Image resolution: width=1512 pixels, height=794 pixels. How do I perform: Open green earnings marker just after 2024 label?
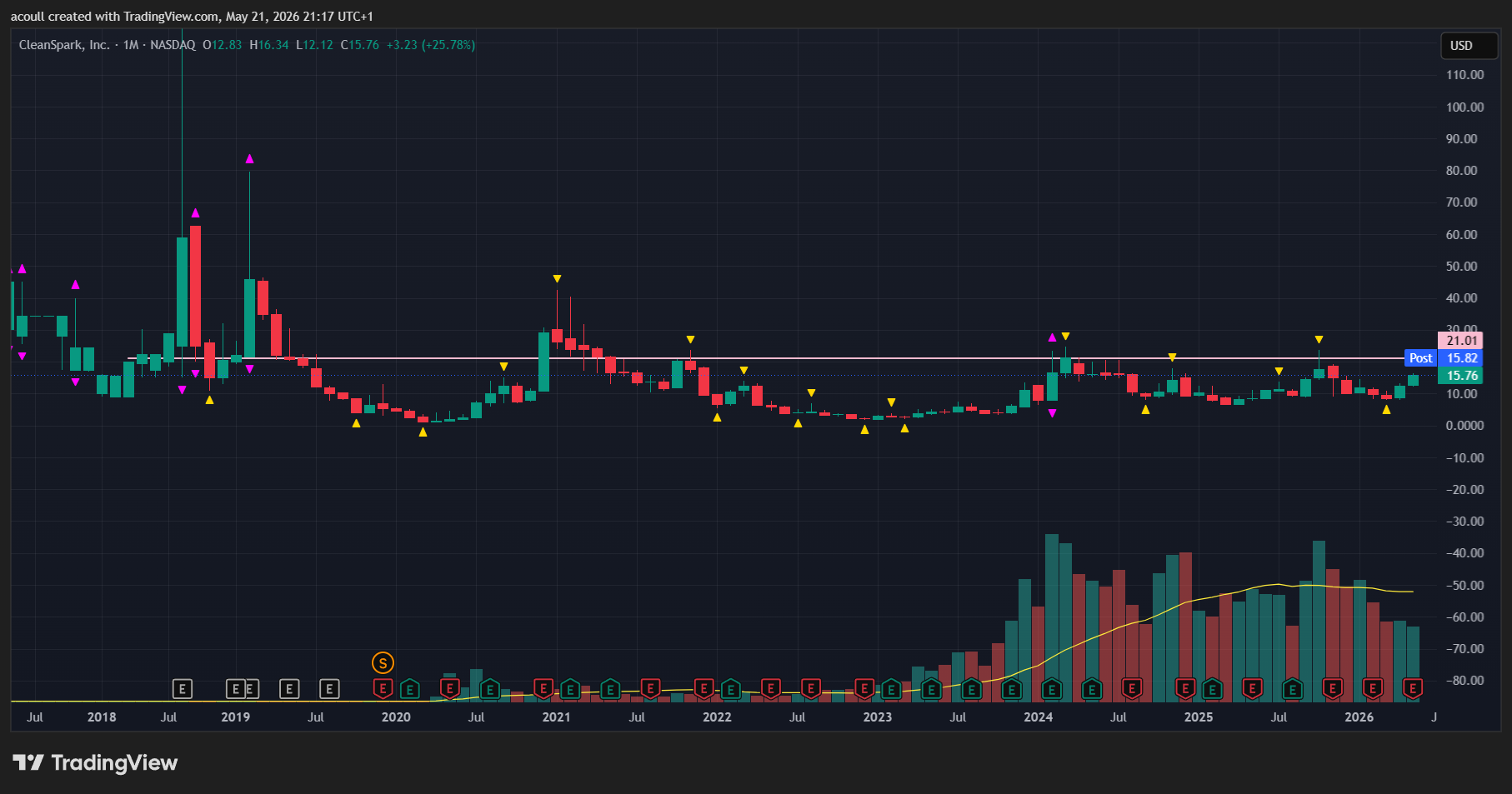[x=1052, y=689]
